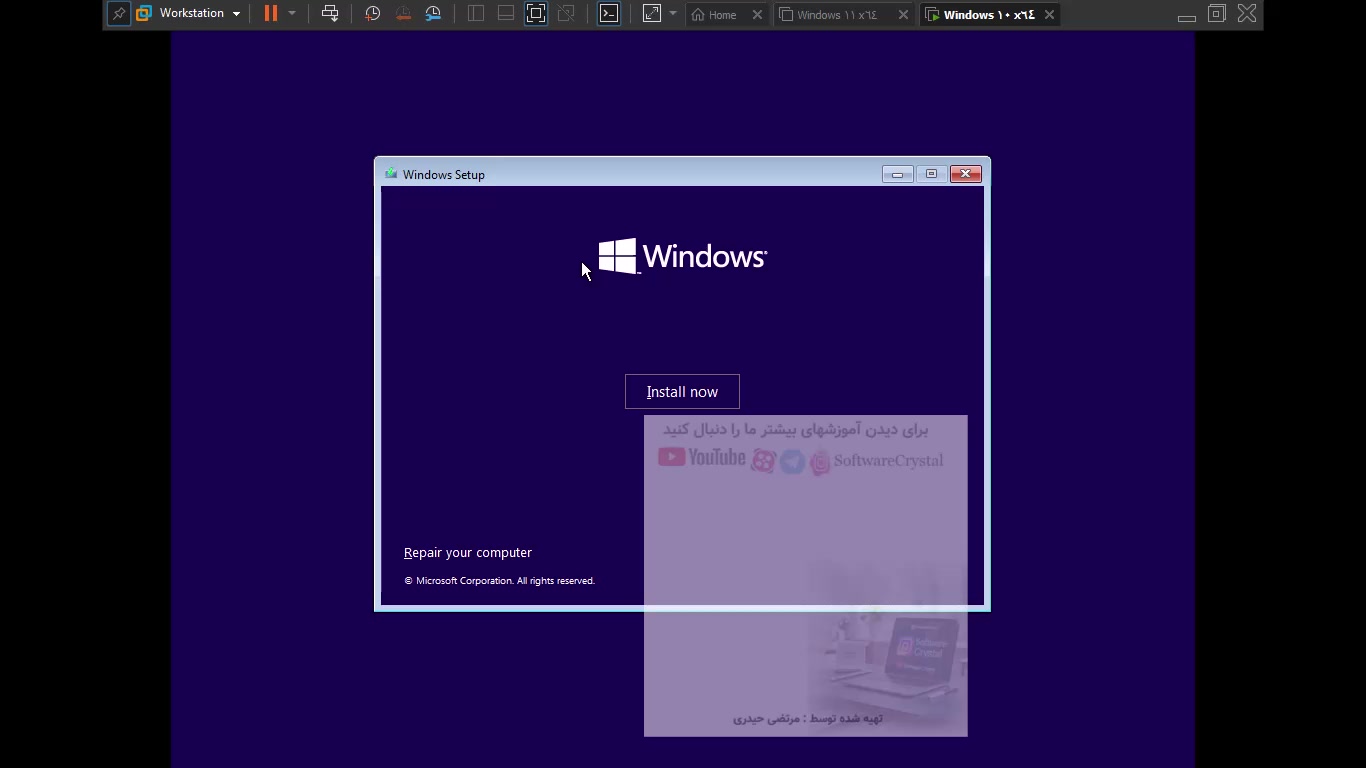Open the Repair your computer link
Viewport: 1366px width, 768px height.
coord(468,553)
